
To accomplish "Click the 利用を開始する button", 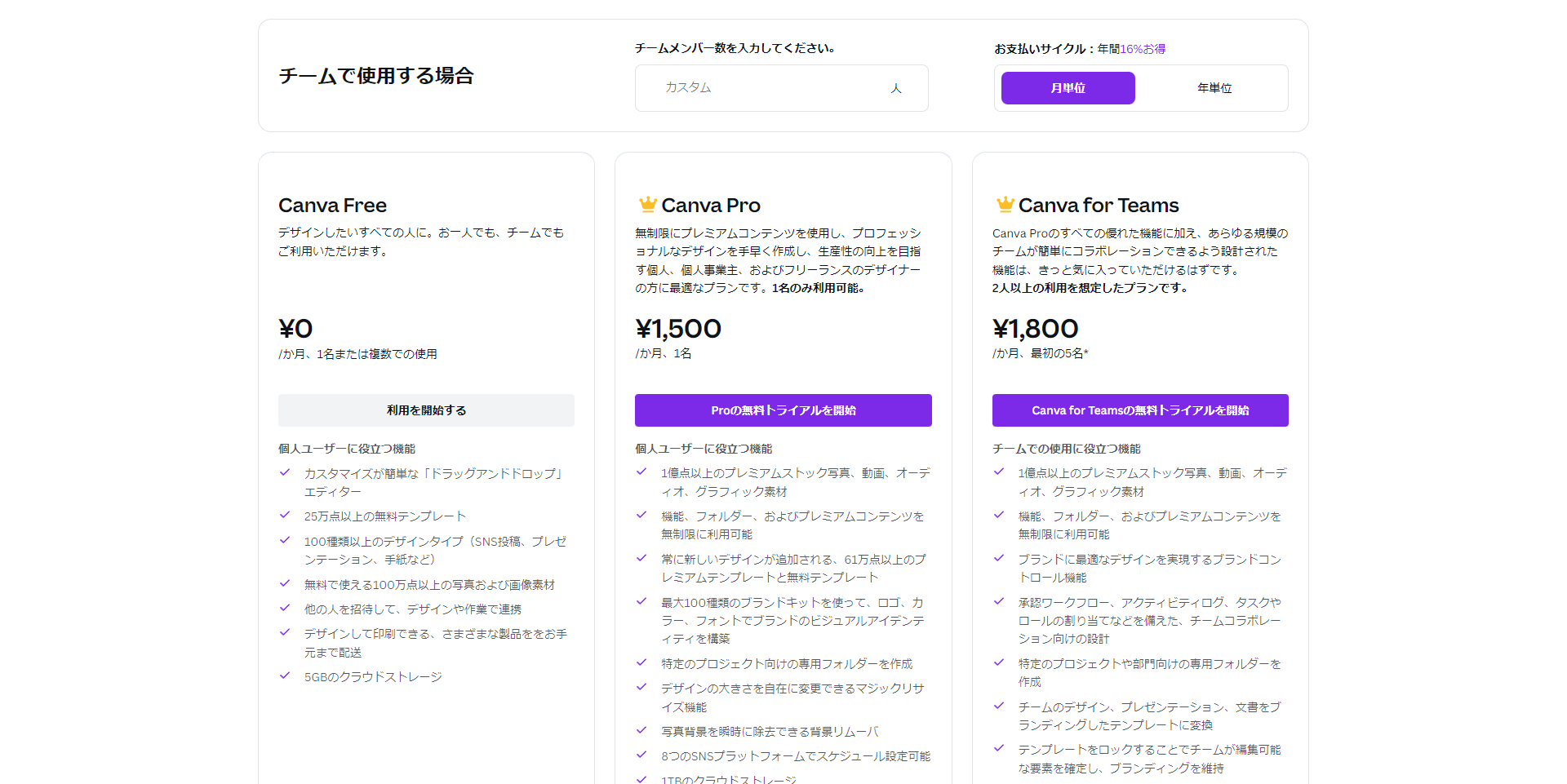I will coord(426,410).
